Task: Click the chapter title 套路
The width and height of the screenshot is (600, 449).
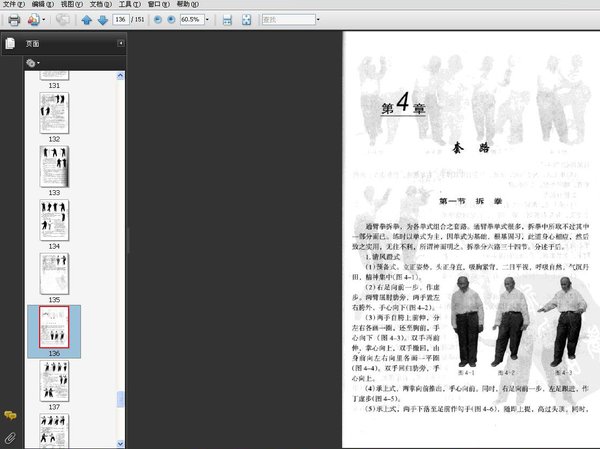Action: point(471,148)
